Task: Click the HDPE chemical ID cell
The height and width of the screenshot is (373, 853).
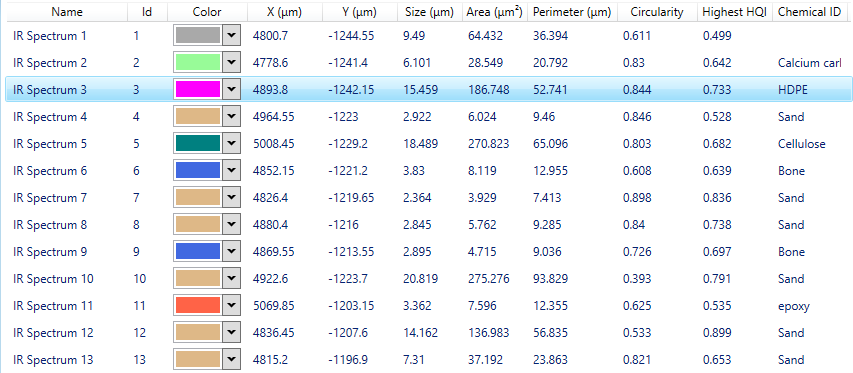Action: (x=793, y=90)
